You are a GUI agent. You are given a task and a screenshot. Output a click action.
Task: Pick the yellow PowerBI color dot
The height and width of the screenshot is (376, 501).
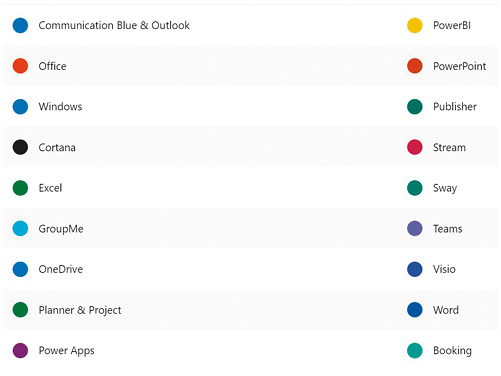(415, 25)
